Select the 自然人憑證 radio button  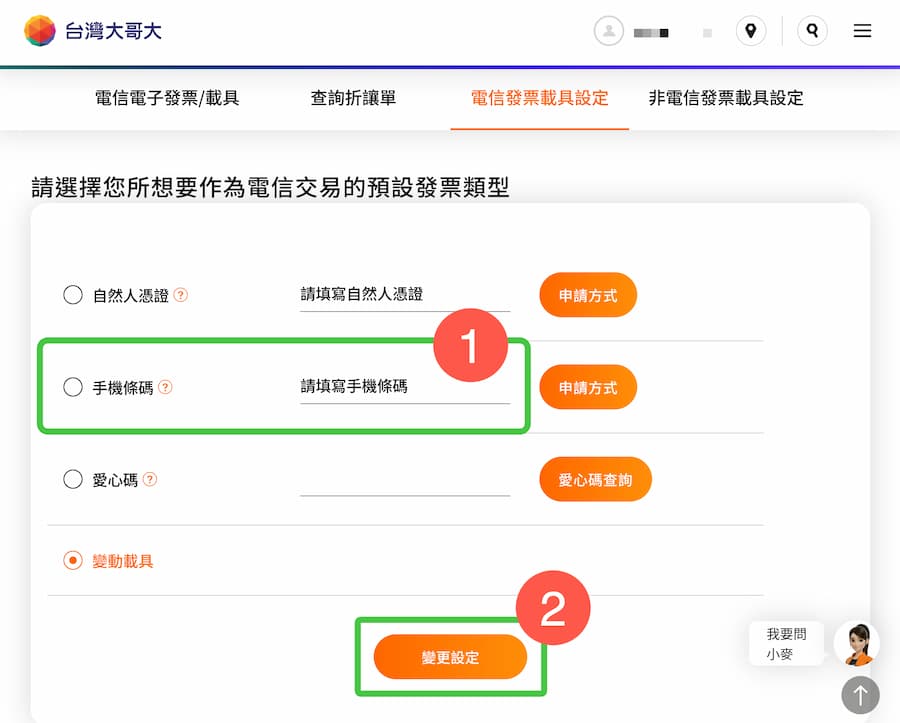pos(73,294)
